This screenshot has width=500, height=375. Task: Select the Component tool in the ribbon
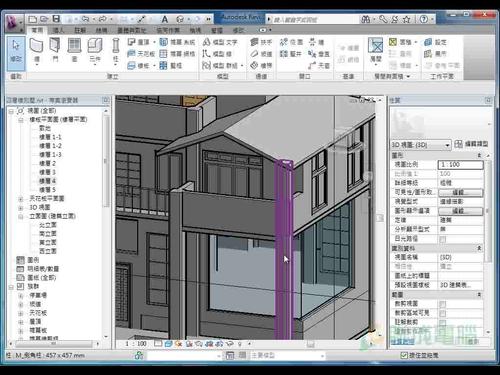point(95,51)
